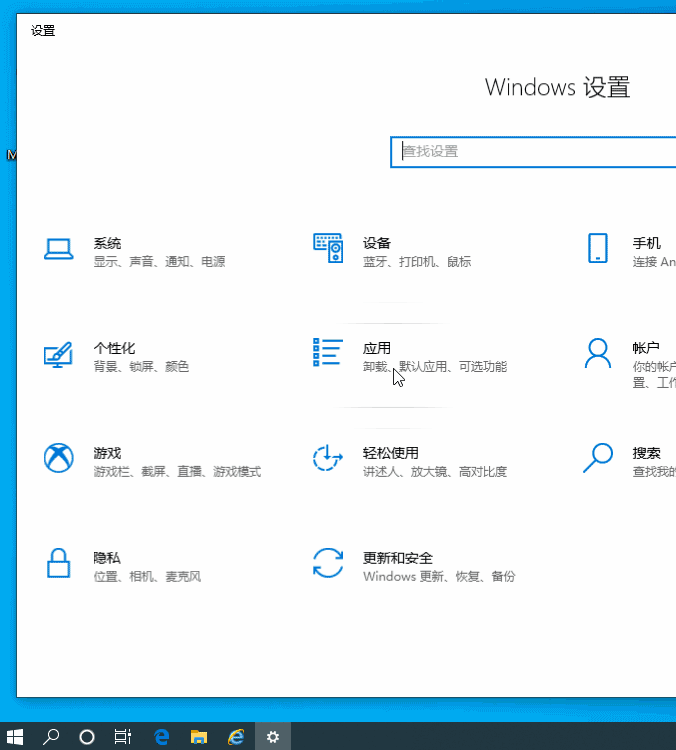Open the 设备 keyboard and speaker icon
Viewport: 676px width, 750px height.
click(x=328, y=248)
